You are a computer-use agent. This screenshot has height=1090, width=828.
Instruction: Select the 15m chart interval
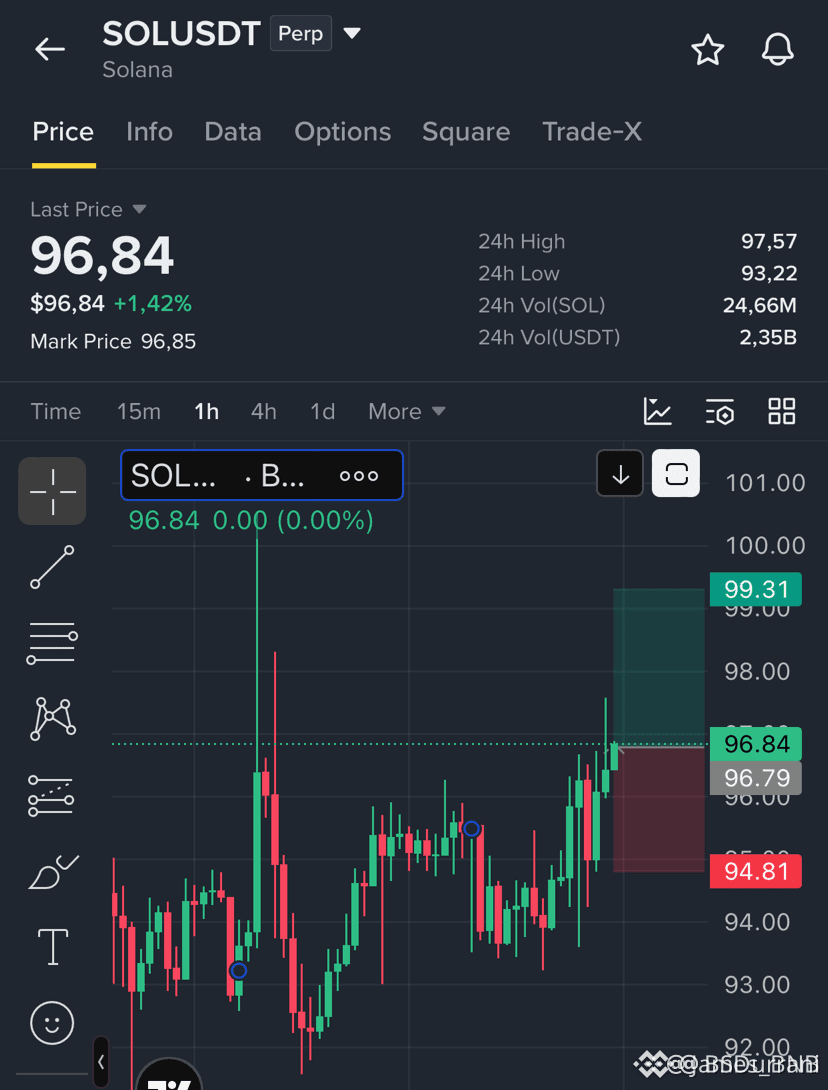[x=139, y=412]
